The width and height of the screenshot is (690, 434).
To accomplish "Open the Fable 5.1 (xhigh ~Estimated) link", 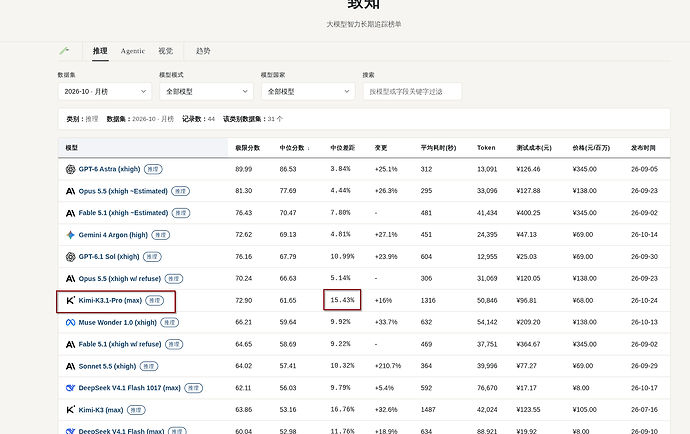I will point(123,213).
